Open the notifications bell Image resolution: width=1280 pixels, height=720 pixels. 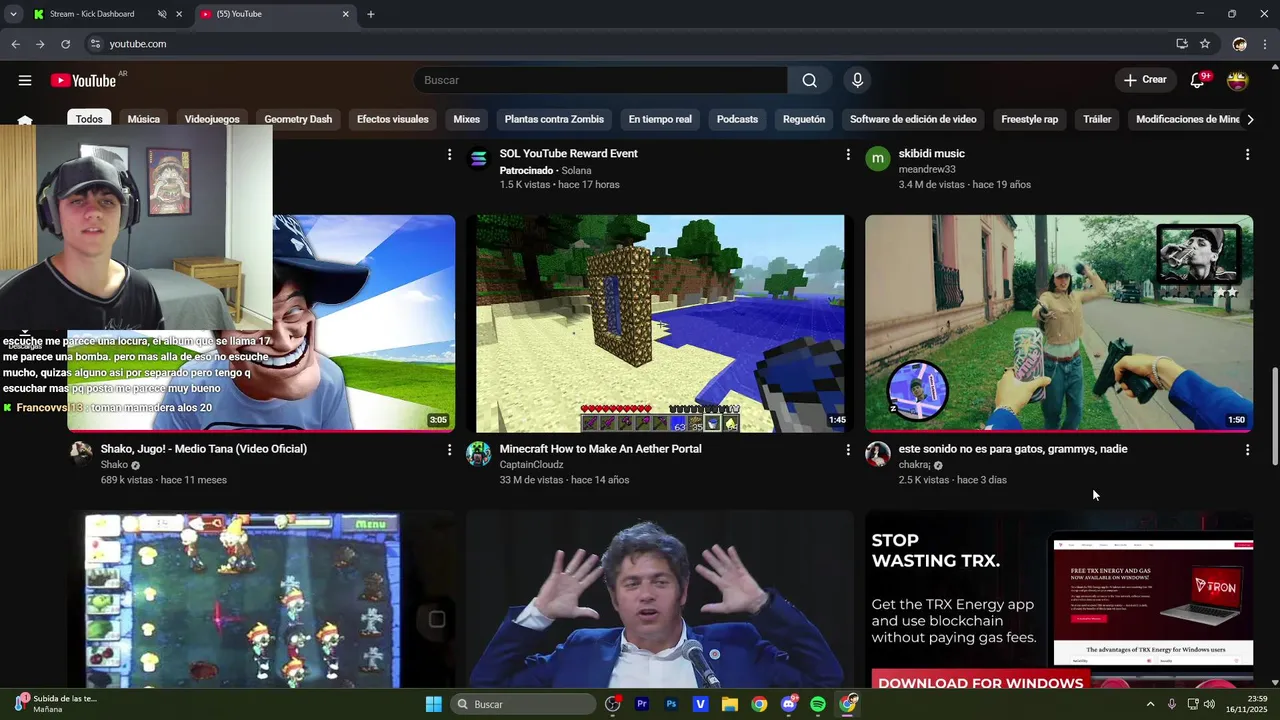tap(1198, 80)
